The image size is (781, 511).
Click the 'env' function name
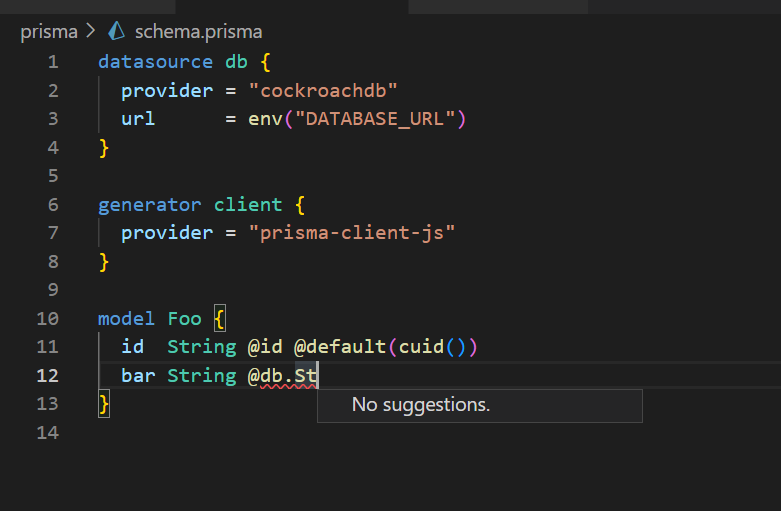(x=265, y=119)
